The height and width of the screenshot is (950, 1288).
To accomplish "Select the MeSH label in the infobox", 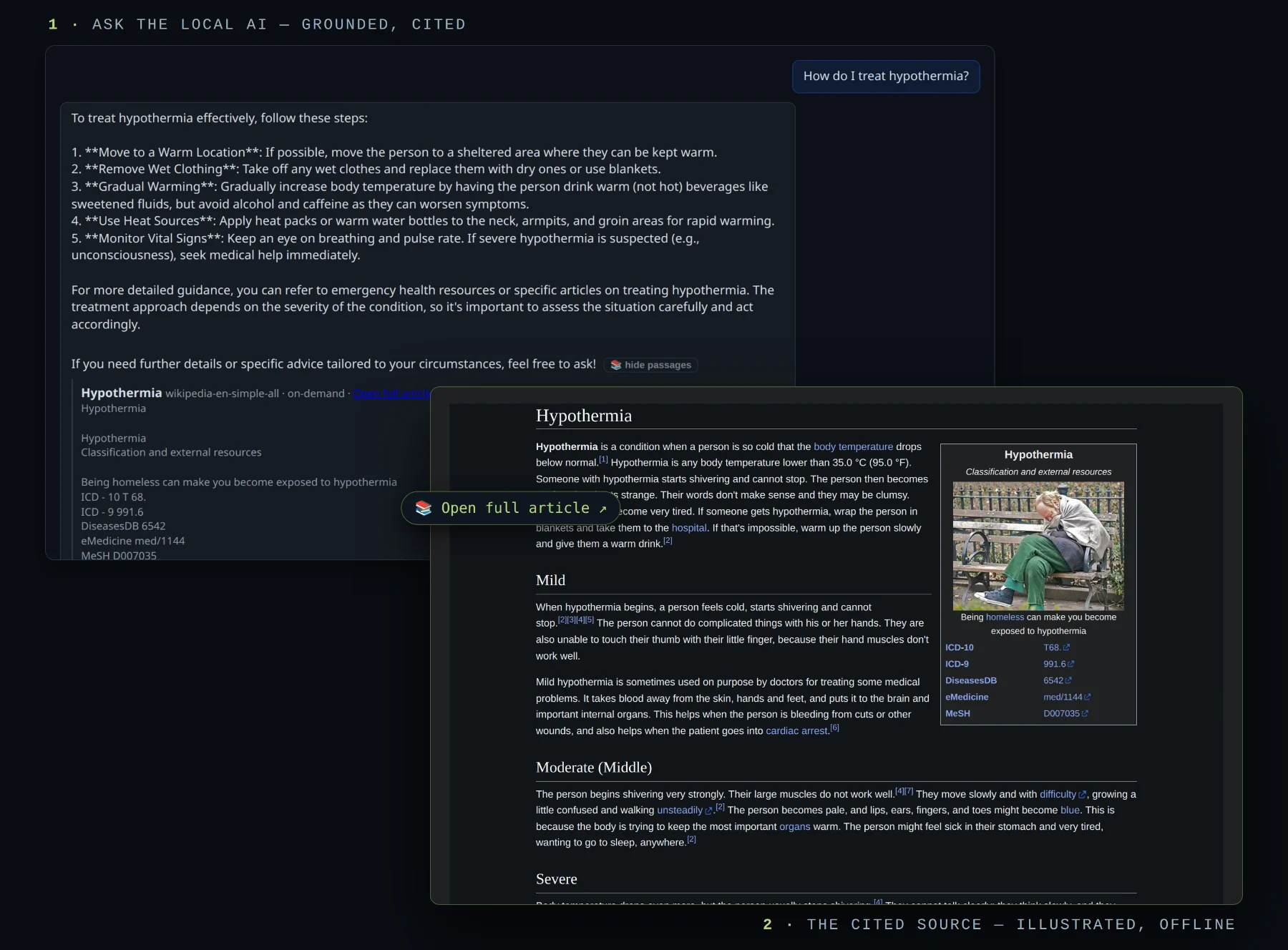I will [958, 714].
